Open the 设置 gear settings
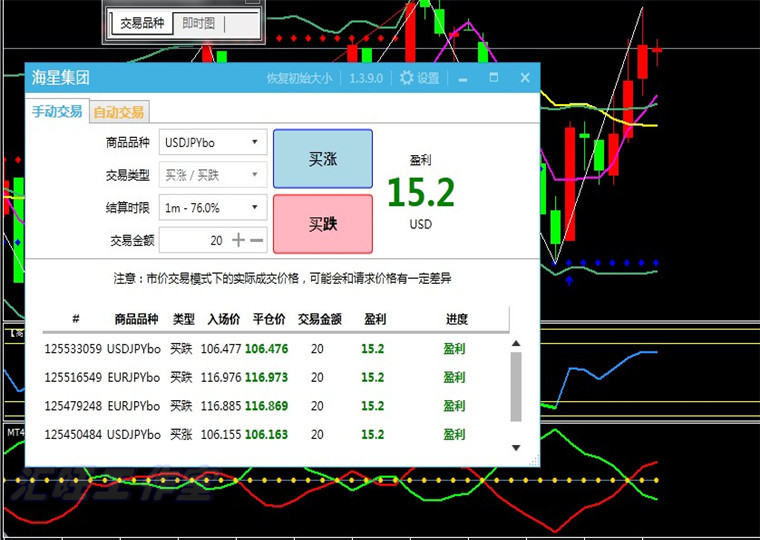The image size is (760, 540). click(x=419, y=78)
